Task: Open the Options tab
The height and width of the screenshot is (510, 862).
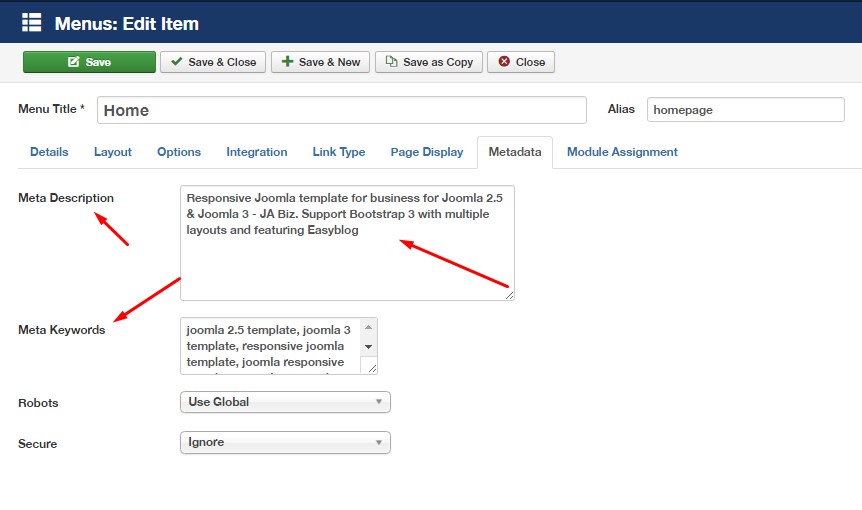Action: click(x=179, y=152)
